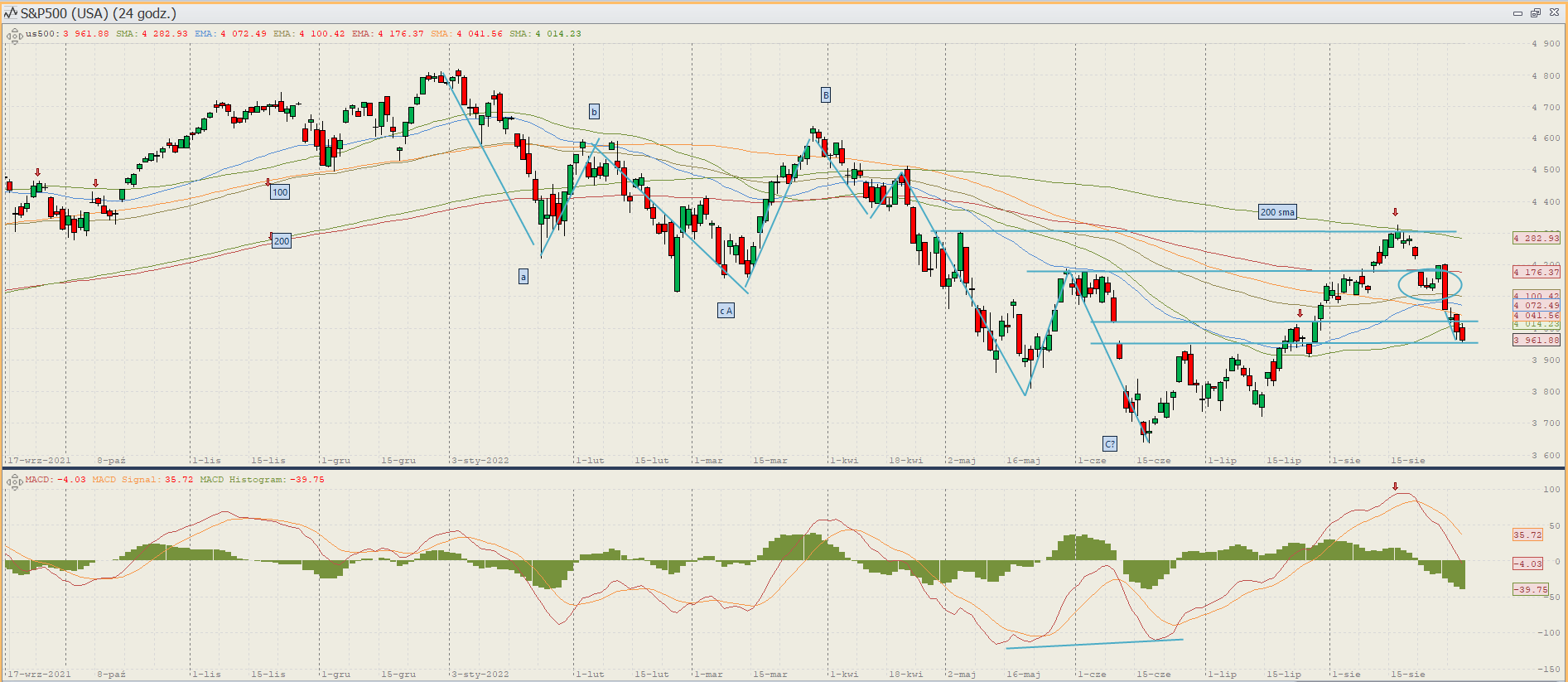Click the red arrow above MACD peak
This screenshot has width=1568, height=682.
tap(1395, 486)
